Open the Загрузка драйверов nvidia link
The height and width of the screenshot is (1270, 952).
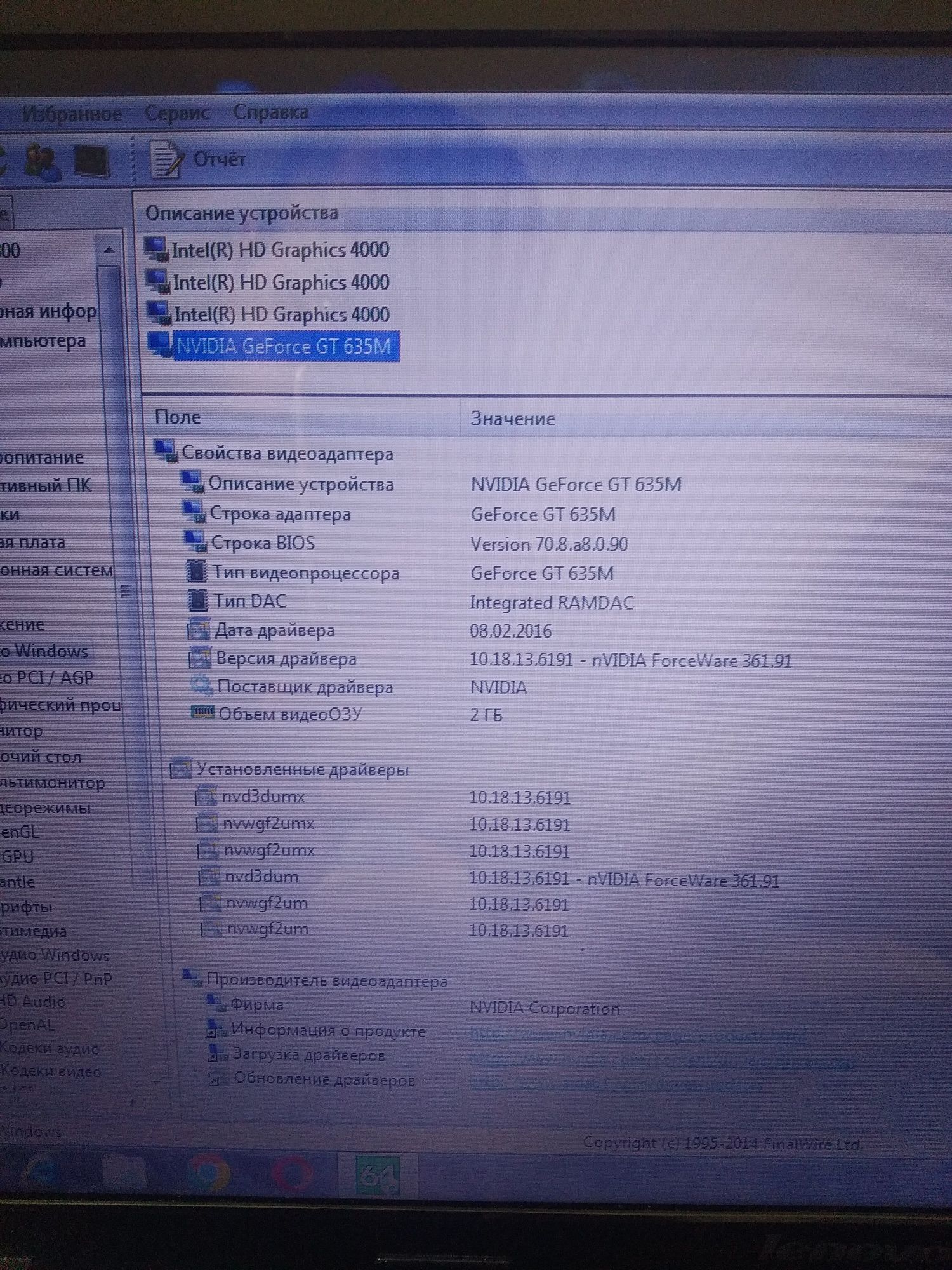point(662,1060)
